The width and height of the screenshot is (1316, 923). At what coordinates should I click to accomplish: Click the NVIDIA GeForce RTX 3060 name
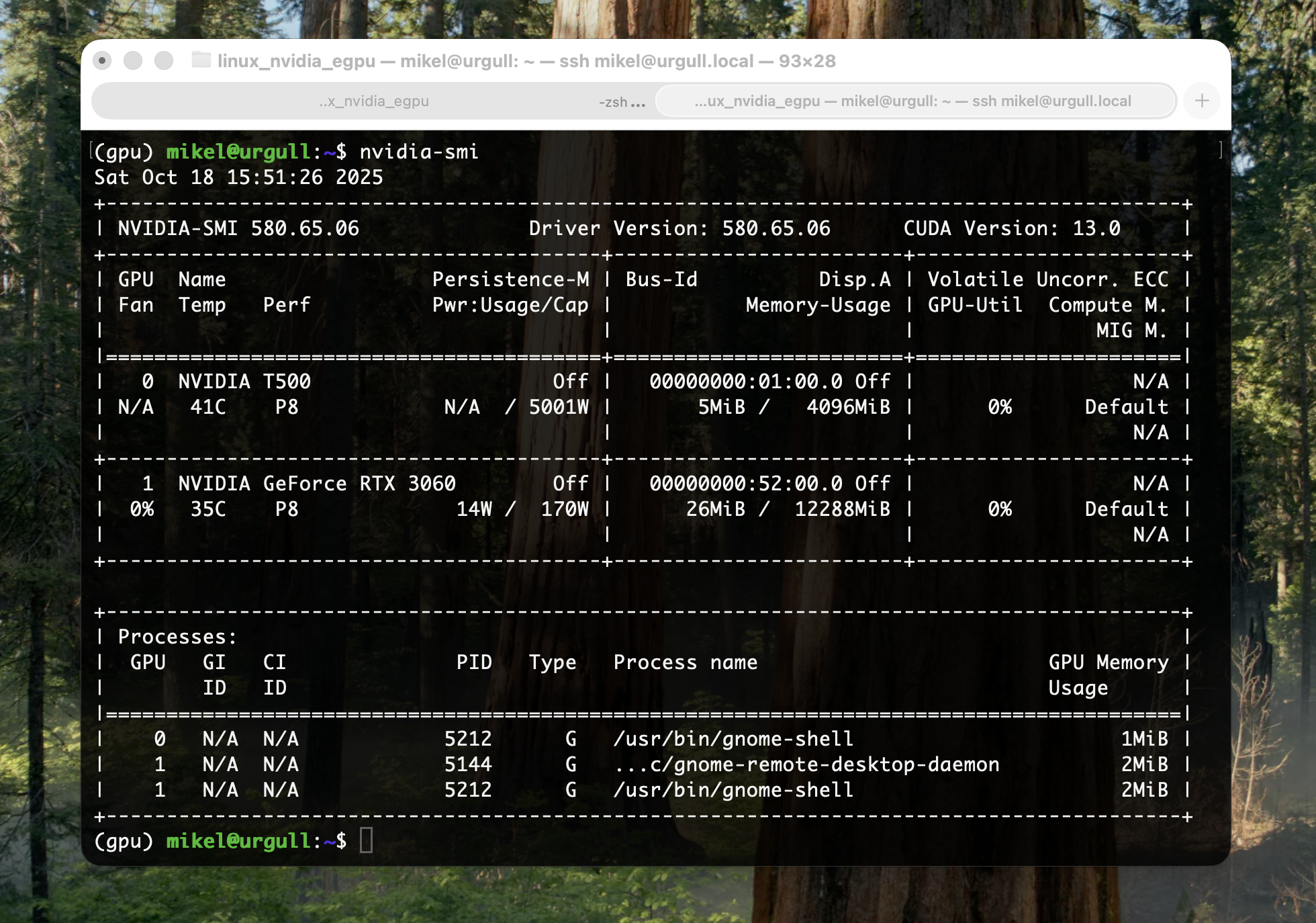(x=316, y=484)
